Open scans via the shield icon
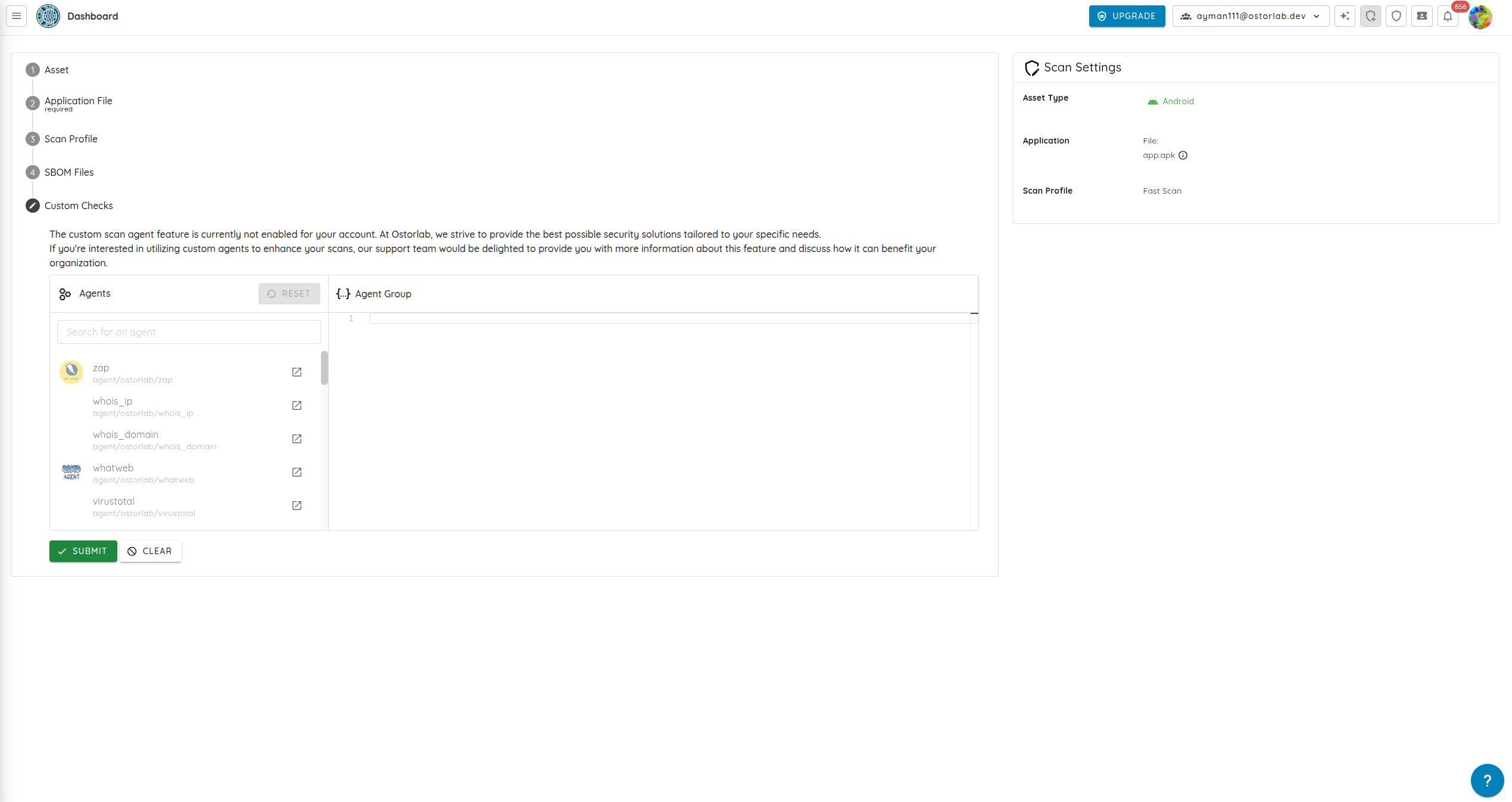The width and height of the screenshot is (1512, 802). pyautogui.click(x=1396, y=16)
